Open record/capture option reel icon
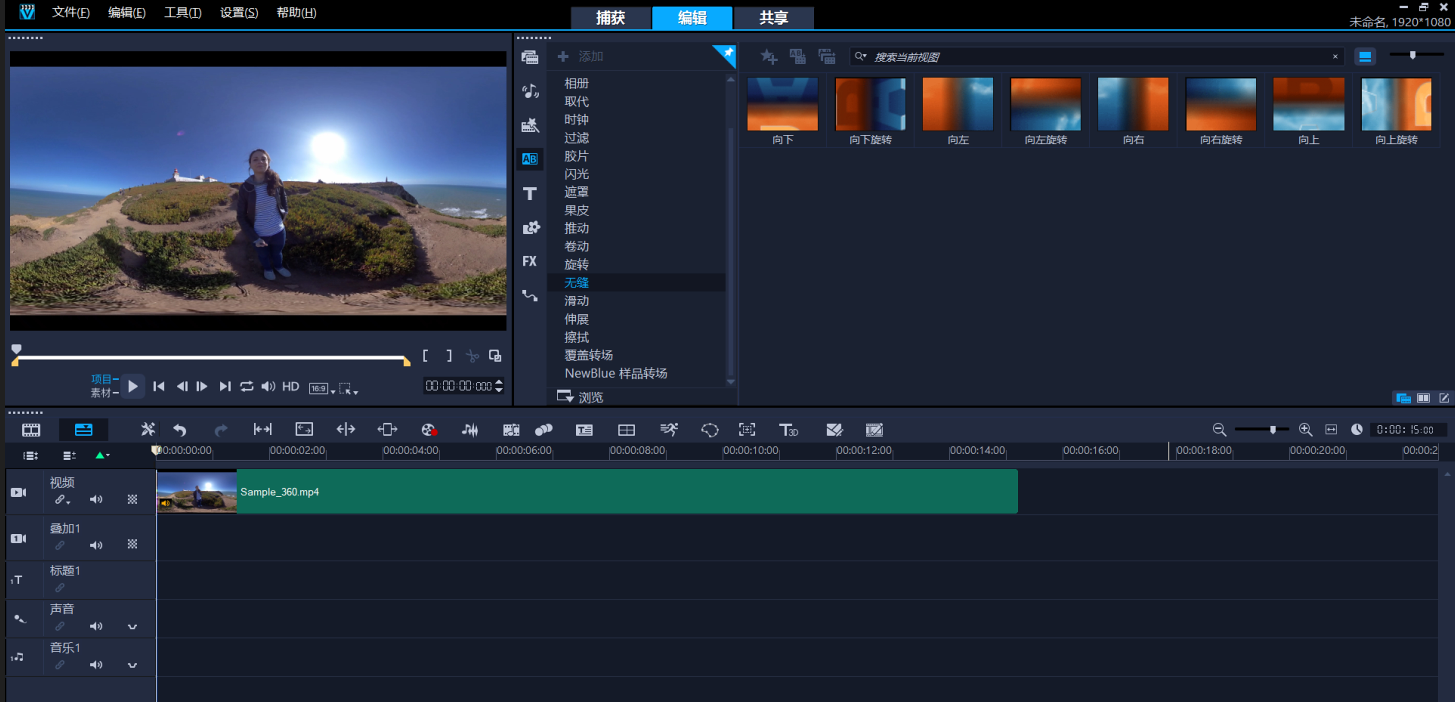The width and height of the screenshot is (1455, 702). pos(428,429)
